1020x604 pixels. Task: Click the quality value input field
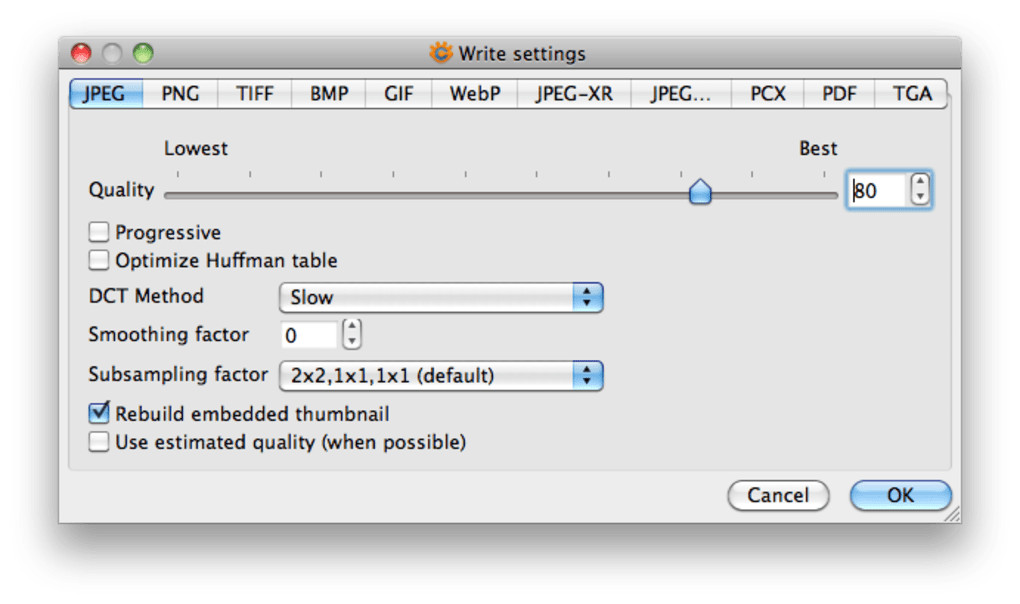point(877,190)
